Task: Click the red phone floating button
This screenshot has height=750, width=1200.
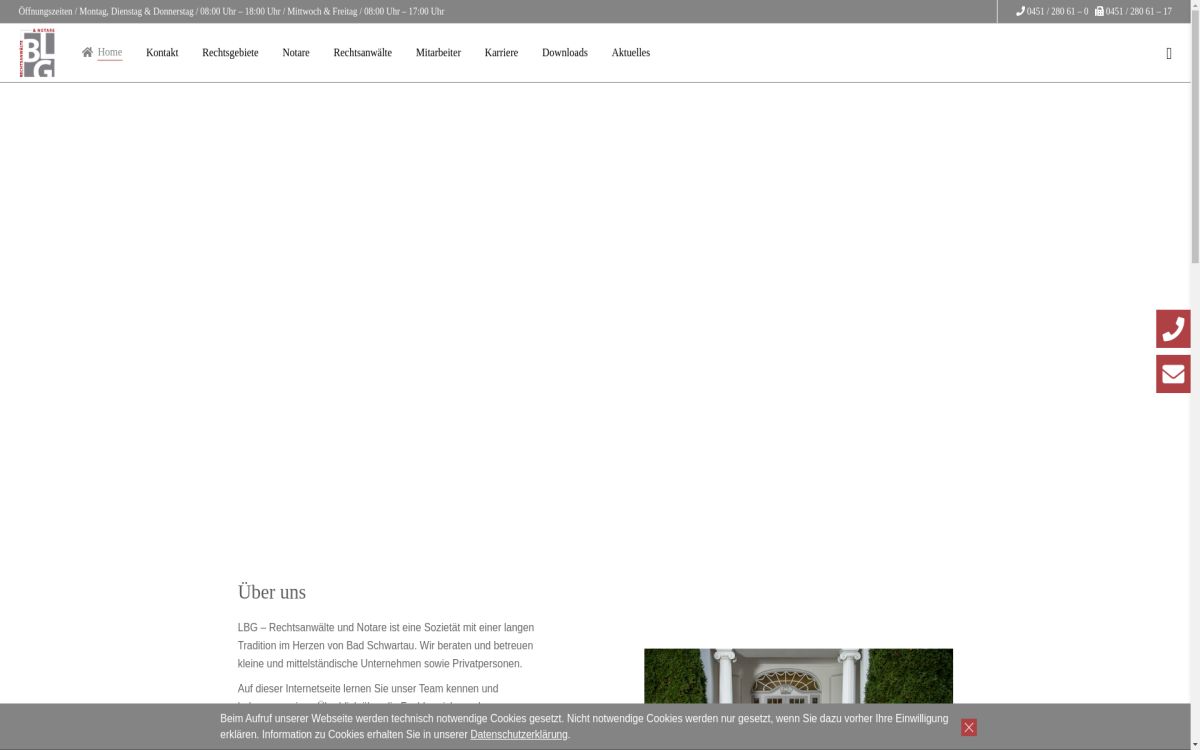Action: [x=1173, y=329]
